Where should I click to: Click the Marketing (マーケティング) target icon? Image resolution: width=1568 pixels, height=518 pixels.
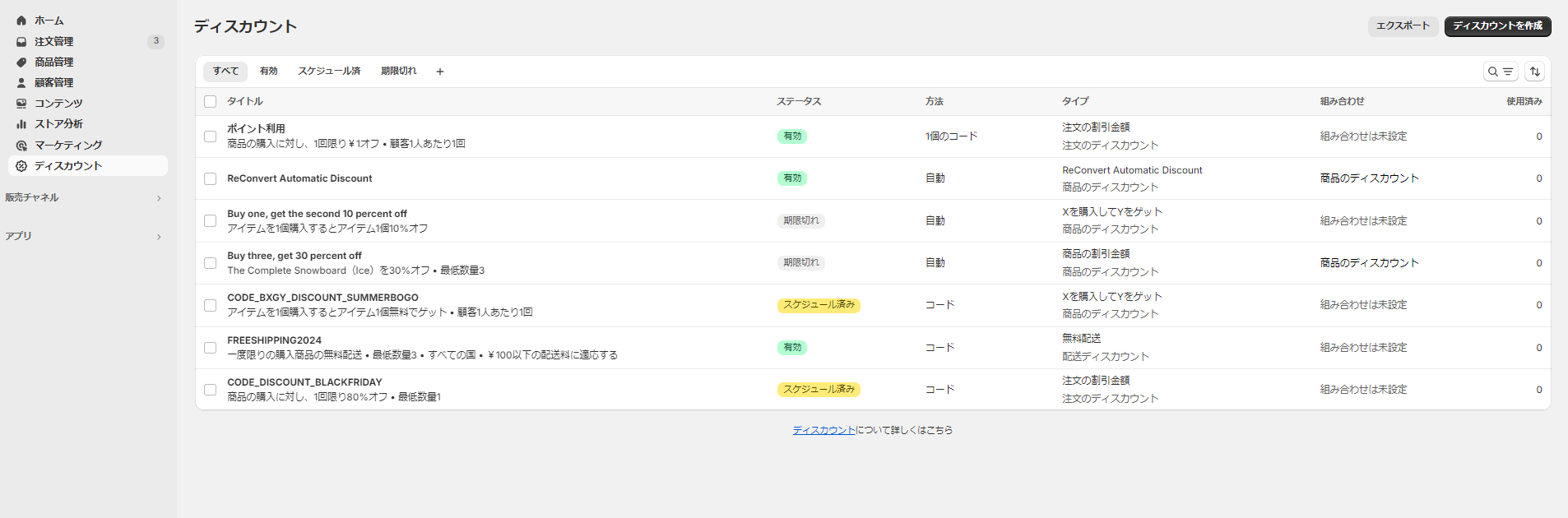tap(21, 146)
